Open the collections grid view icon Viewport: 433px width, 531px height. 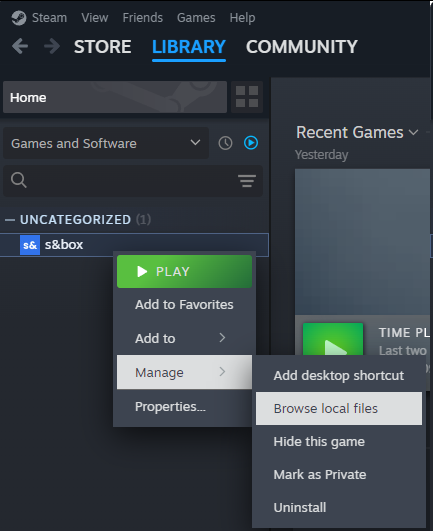pos(247,97)
